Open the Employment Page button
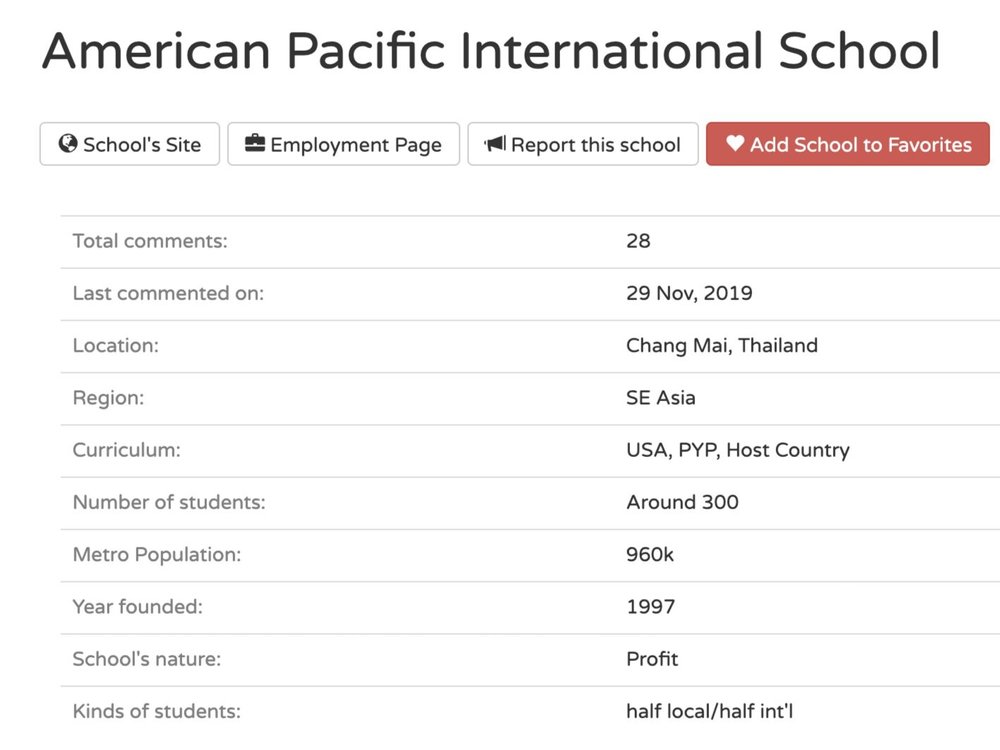 tap(343, 144)
